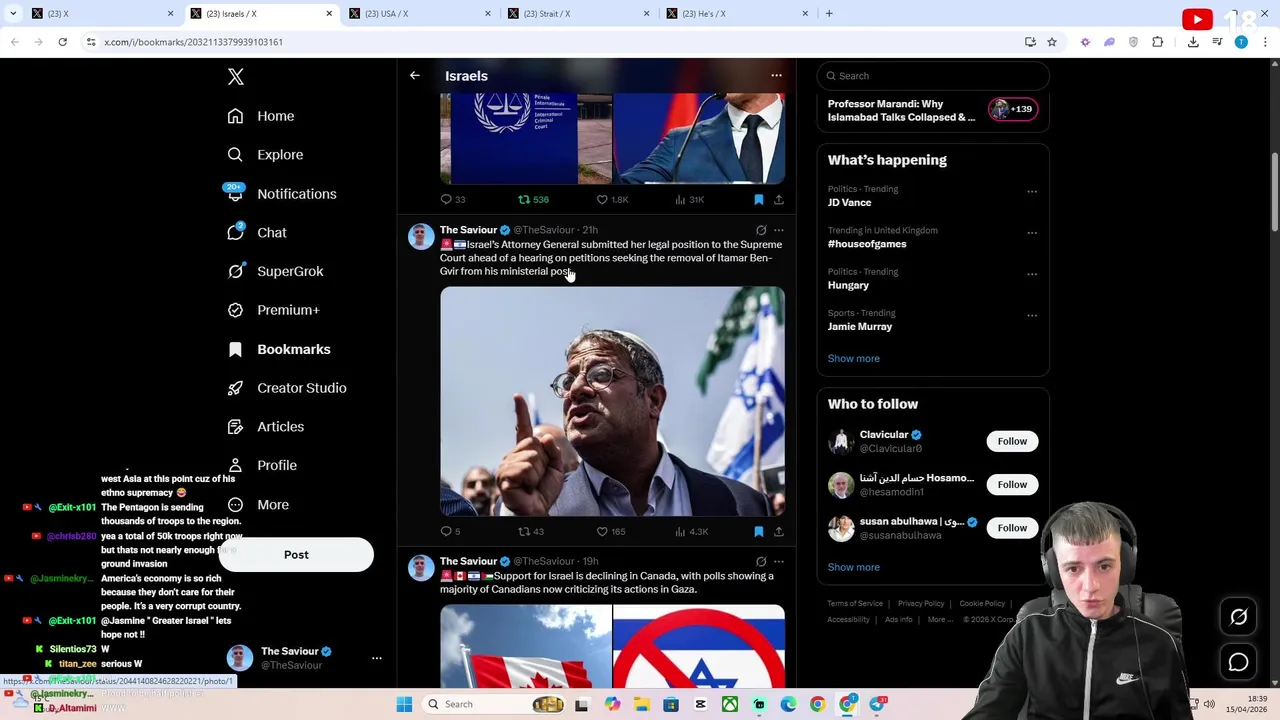Screen dimensions: 1280x720
Task: Open Notifications in the sidebar
Action: [282, 194]
